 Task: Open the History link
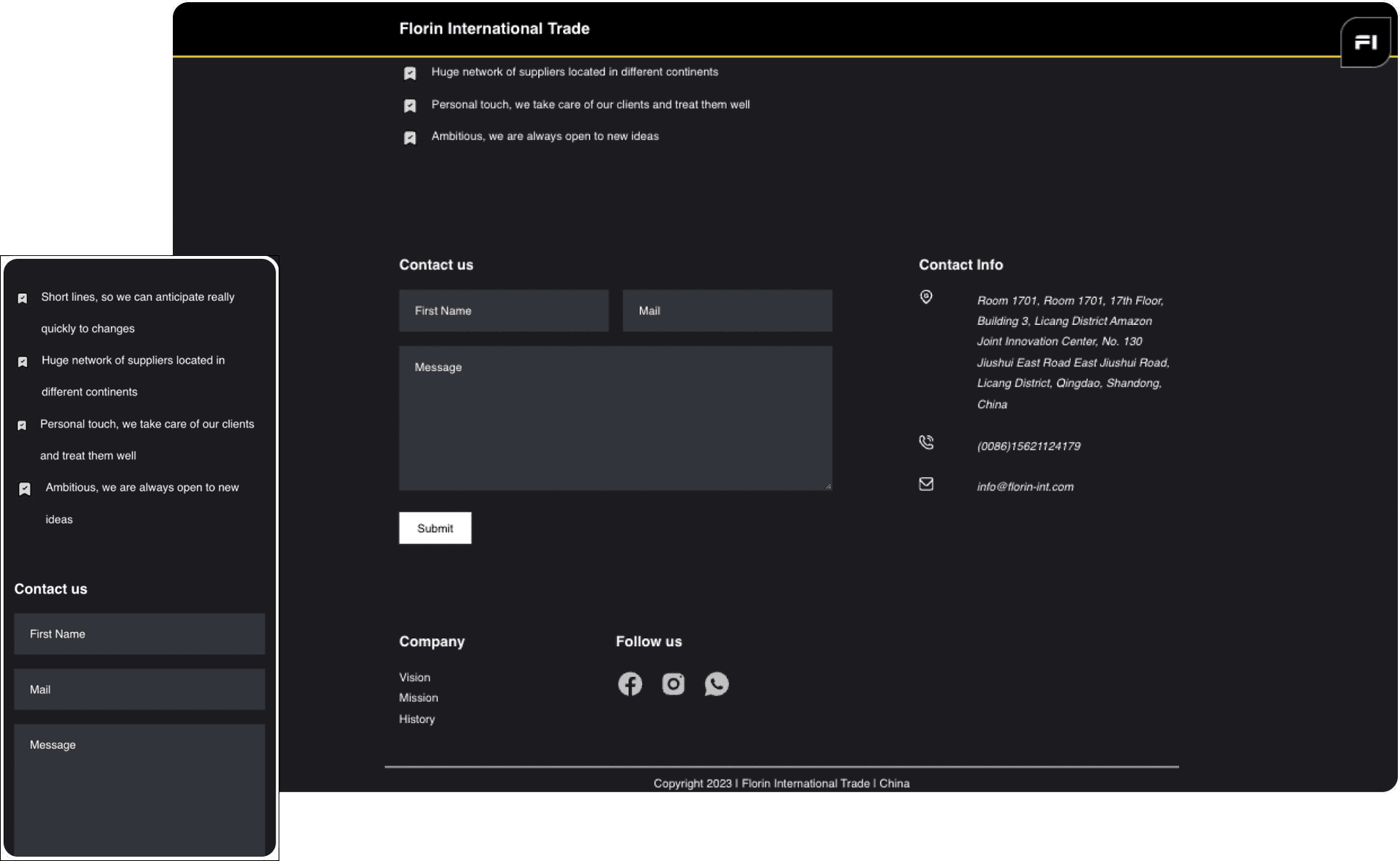[x=417, y=719]
